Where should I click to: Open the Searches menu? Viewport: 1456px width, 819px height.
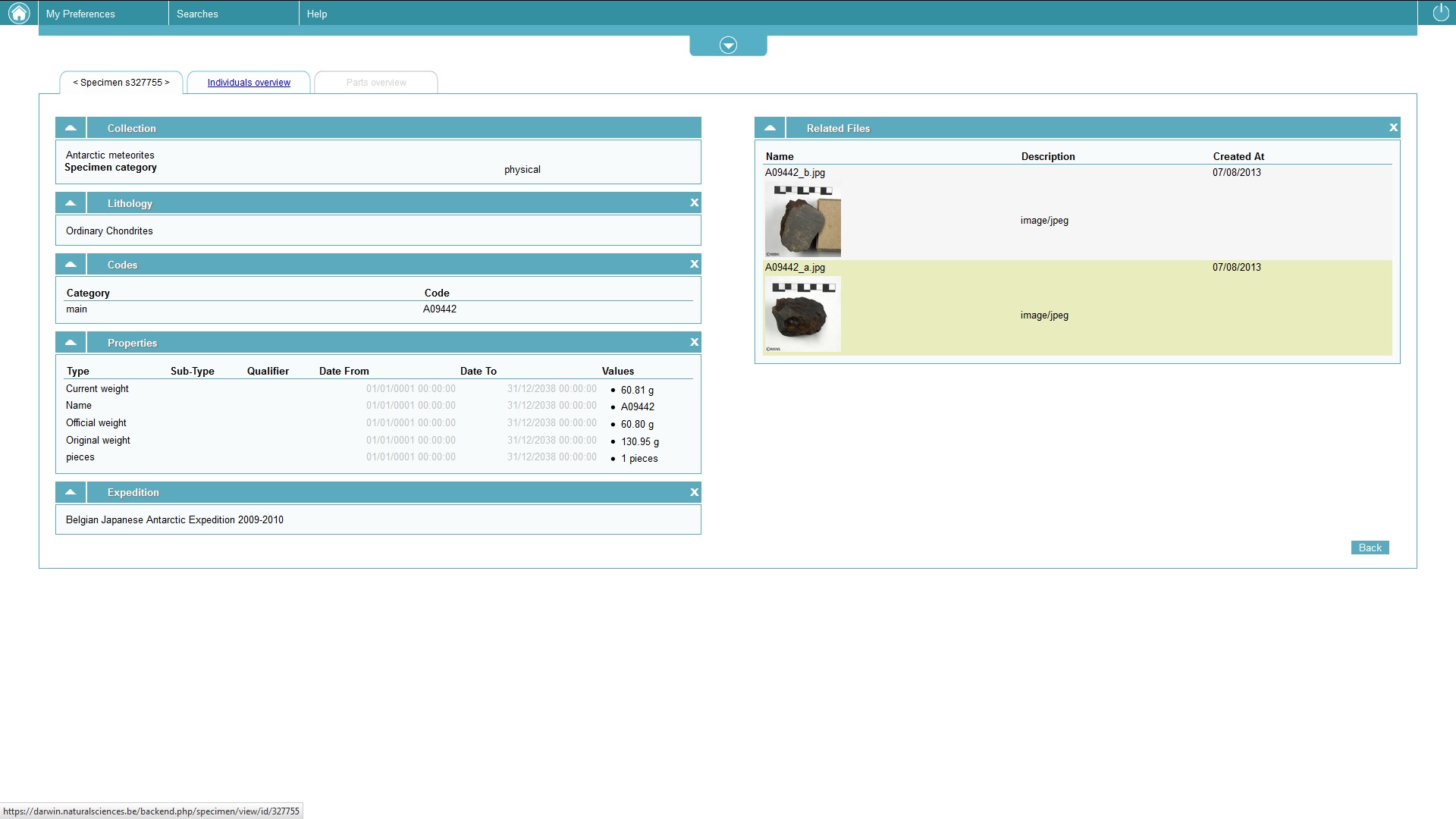coord(197,14)
